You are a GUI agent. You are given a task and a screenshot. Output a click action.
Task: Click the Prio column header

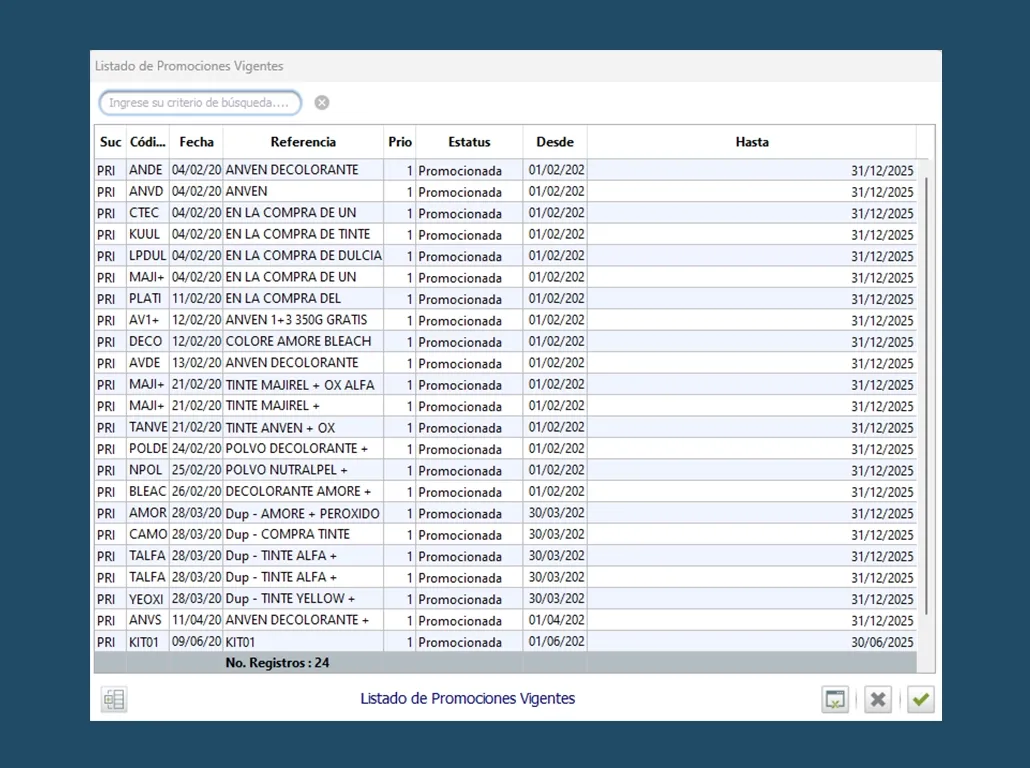coord(400,142)
